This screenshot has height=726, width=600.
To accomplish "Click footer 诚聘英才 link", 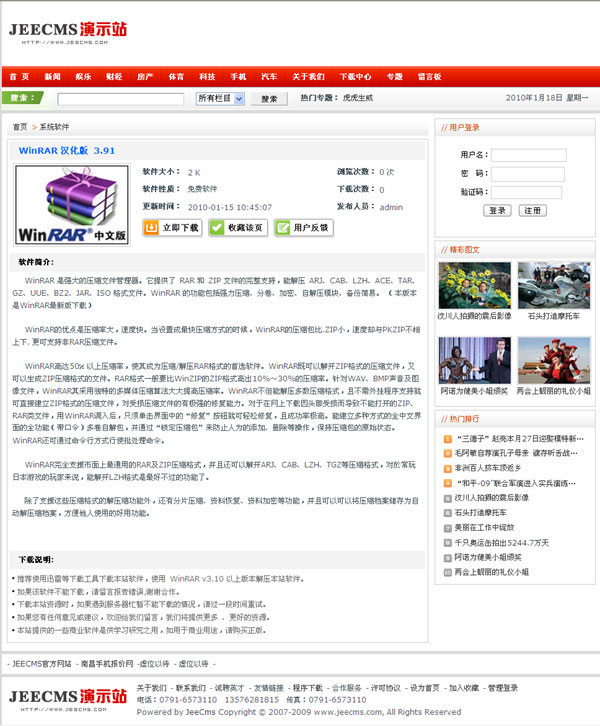I will [230, 688].
